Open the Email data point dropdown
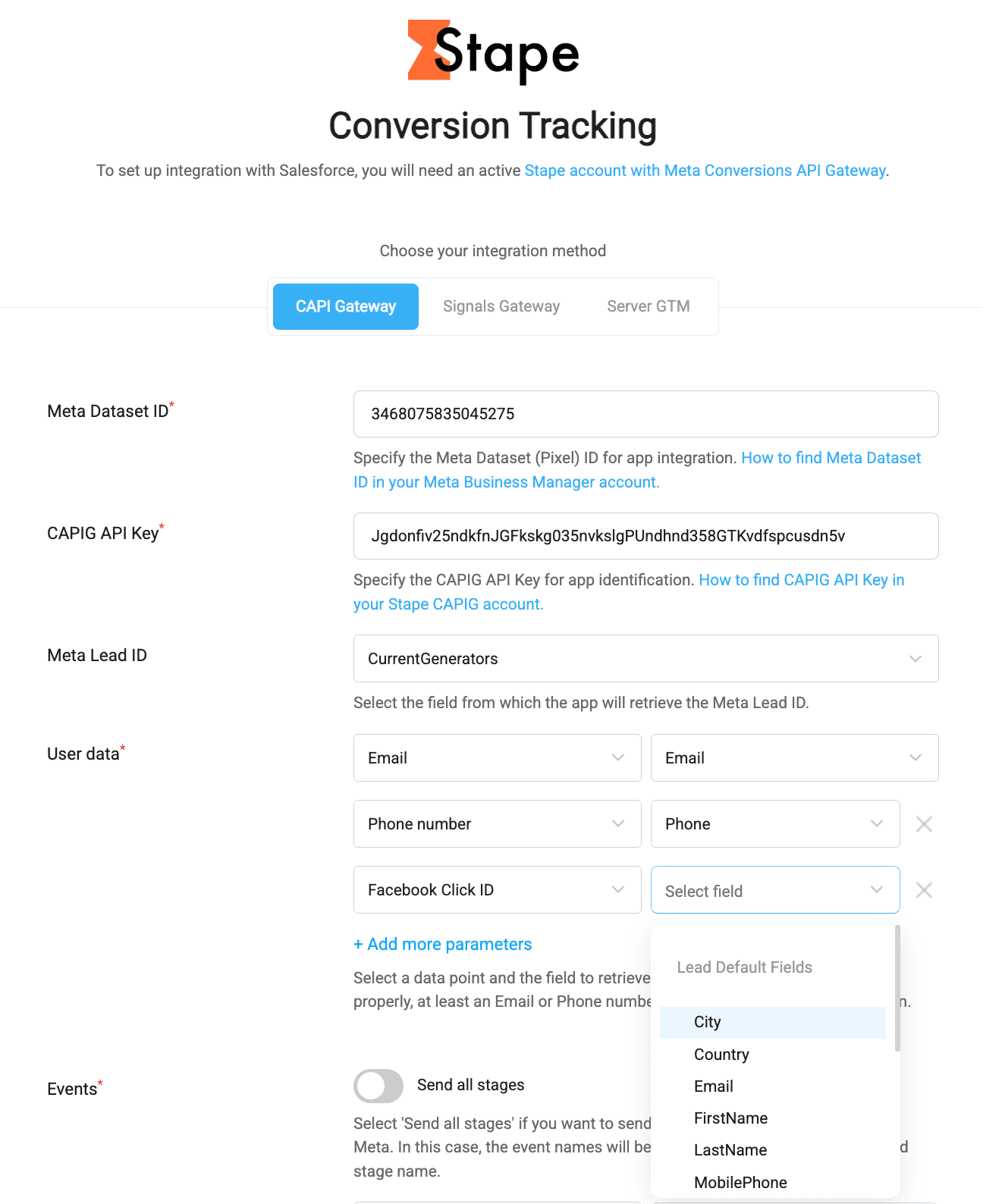This screenshot has height=1204, width=983. [497, 758]
